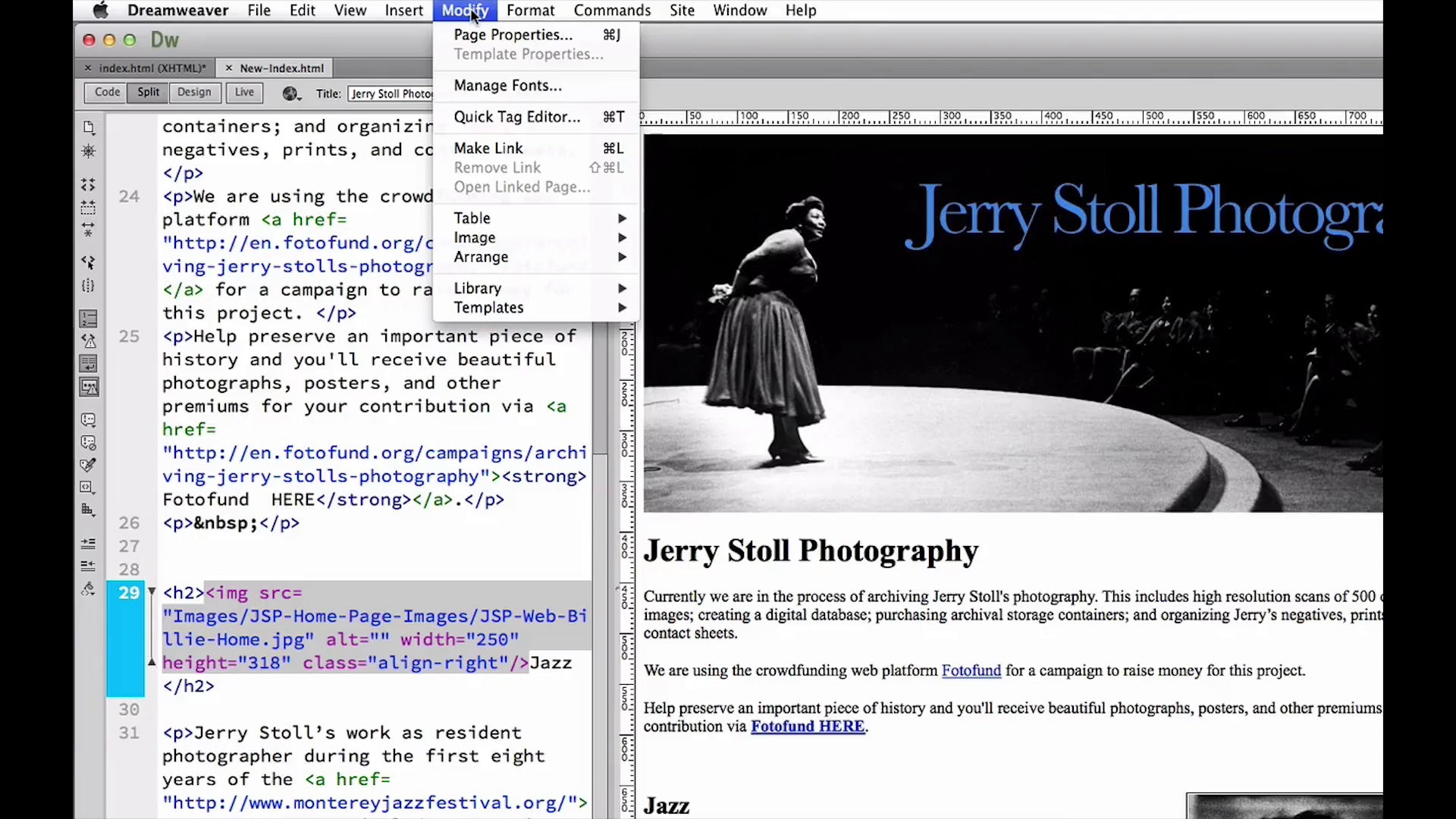Switch to the index.html (XHTML) tab
The image size is (1456, 819).
click(152, 68)
